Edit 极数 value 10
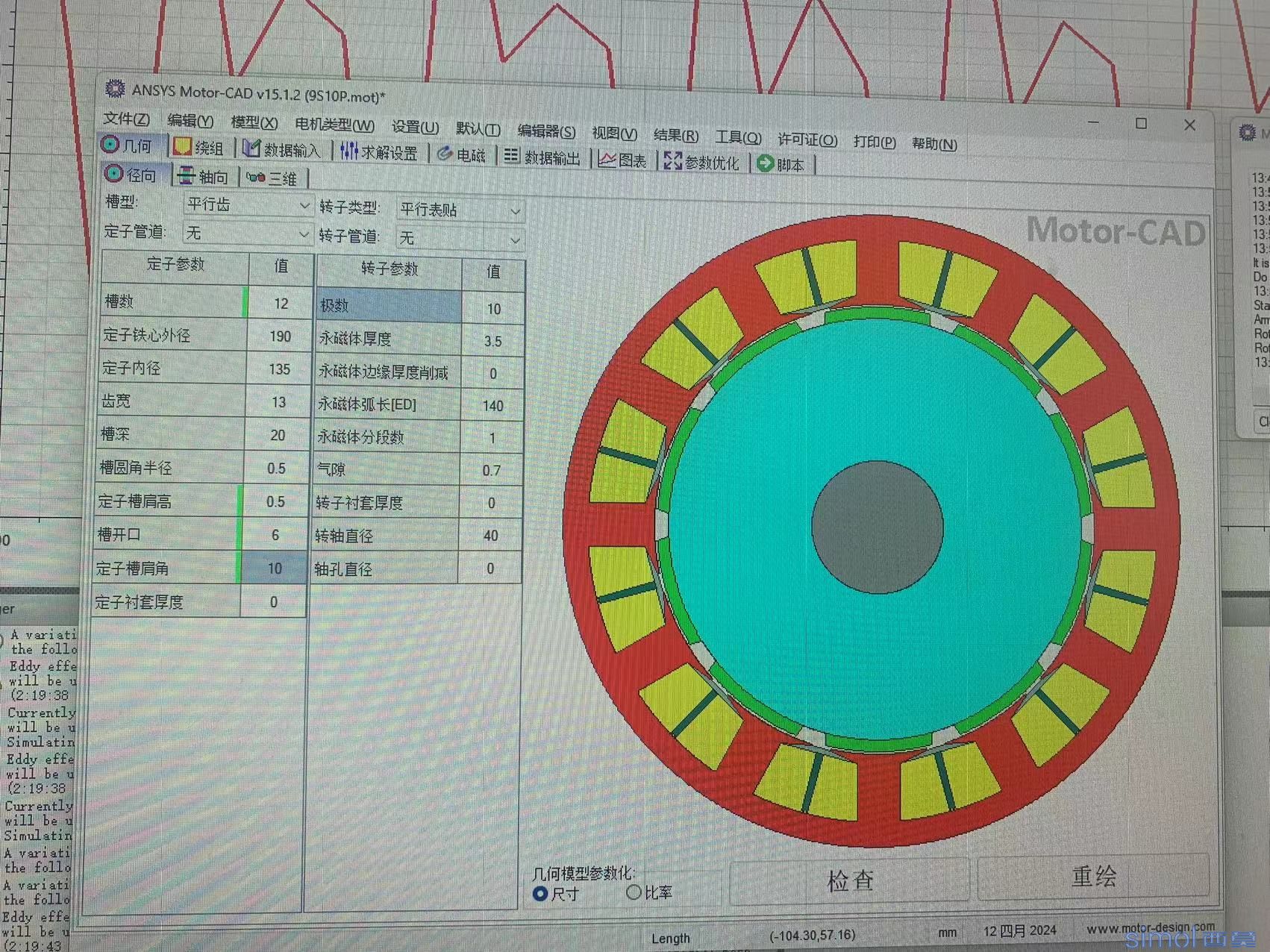This screenshot has height=952, width=1270. tap(493, 309)
